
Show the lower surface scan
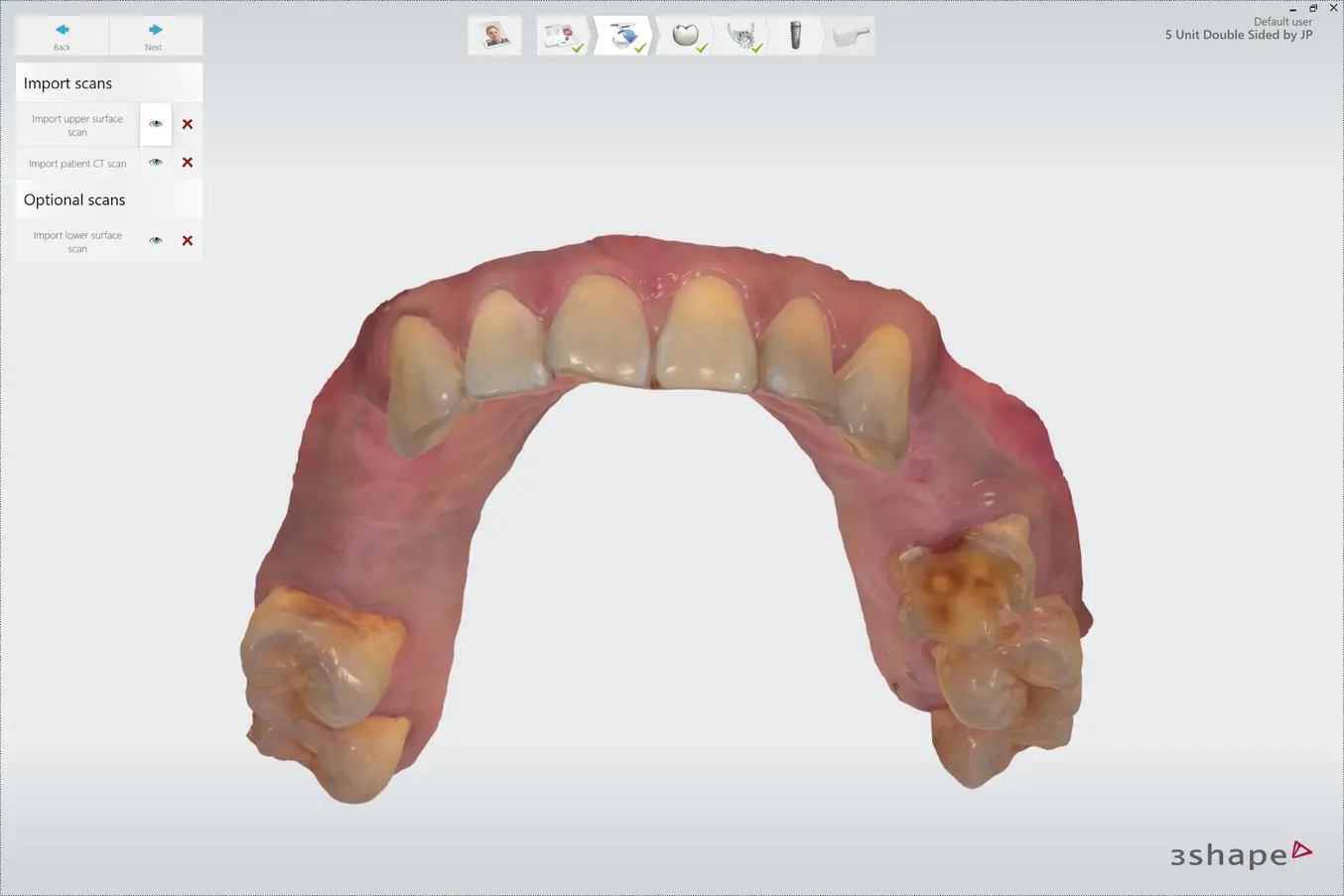155,240
